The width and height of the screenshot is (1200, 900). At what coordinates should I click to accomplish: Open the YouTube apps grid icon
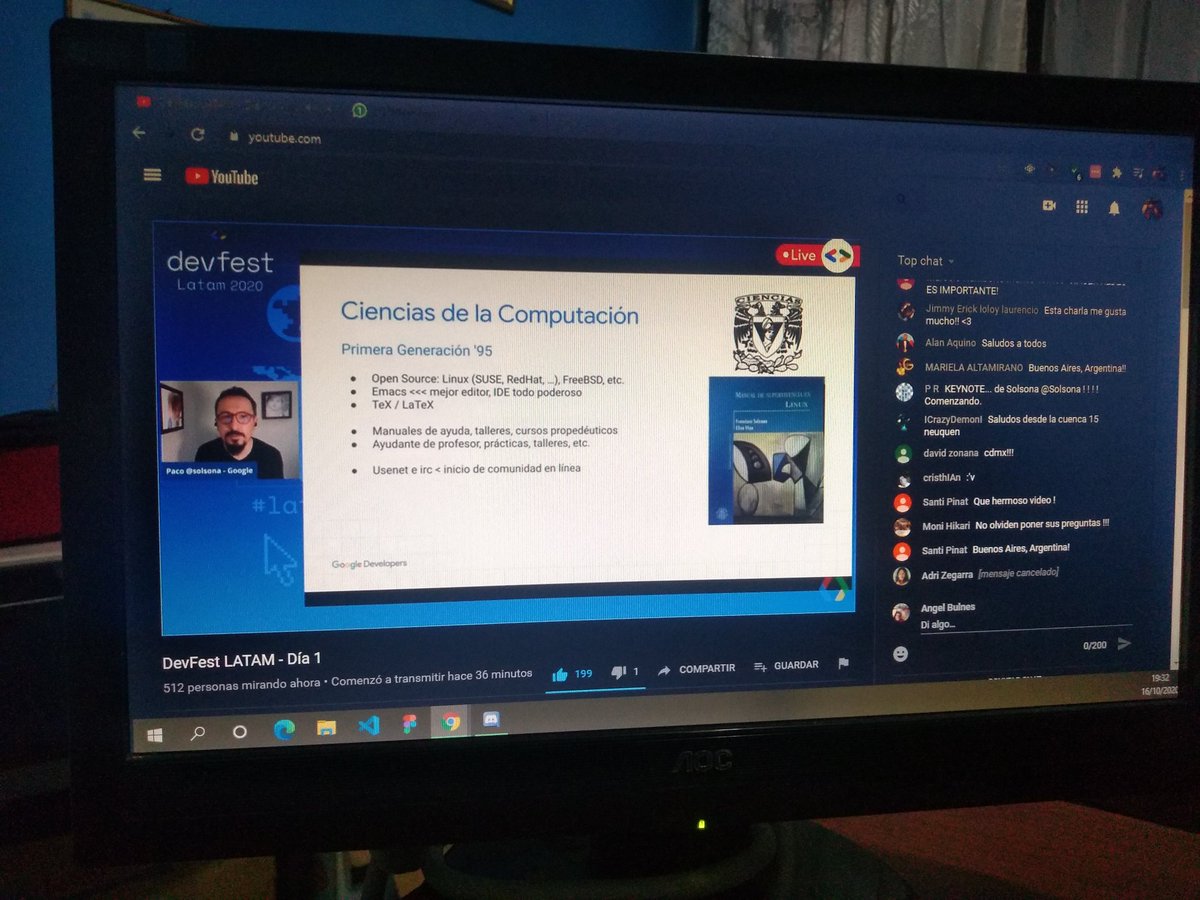coord(1081,207)
